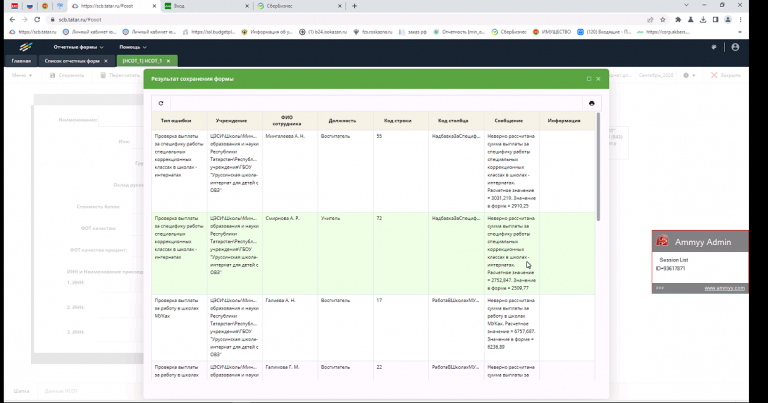Refresh the error results table

coord(161,103)
